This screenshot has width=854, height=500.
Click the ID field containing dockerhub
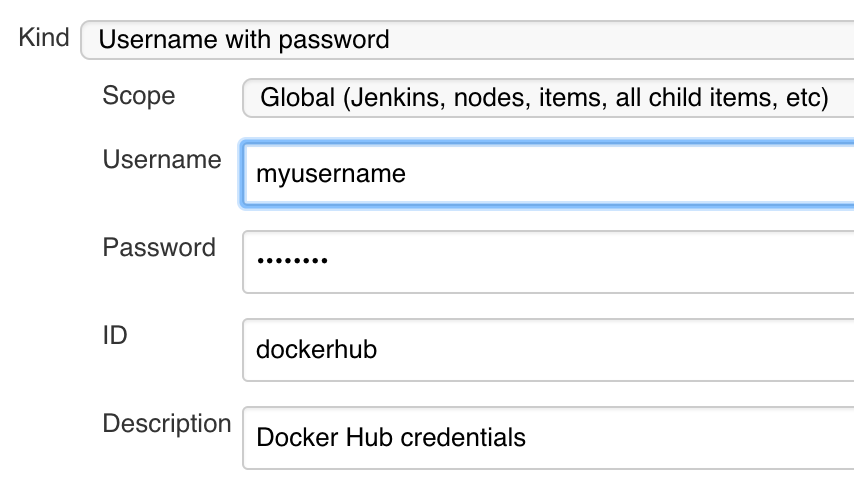coord(548,350)
